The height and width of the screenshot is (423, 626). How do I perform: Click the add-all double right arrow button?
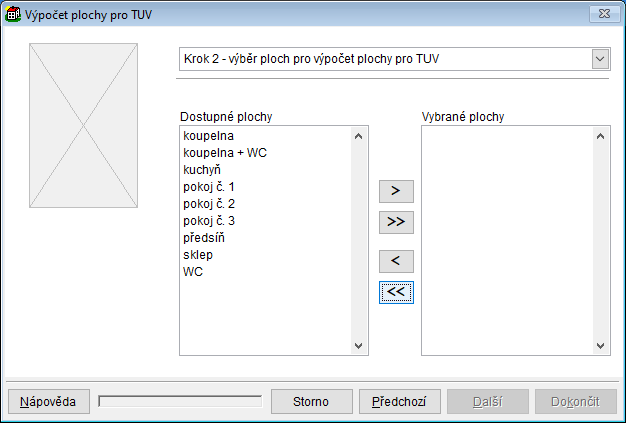coord(396,221)
